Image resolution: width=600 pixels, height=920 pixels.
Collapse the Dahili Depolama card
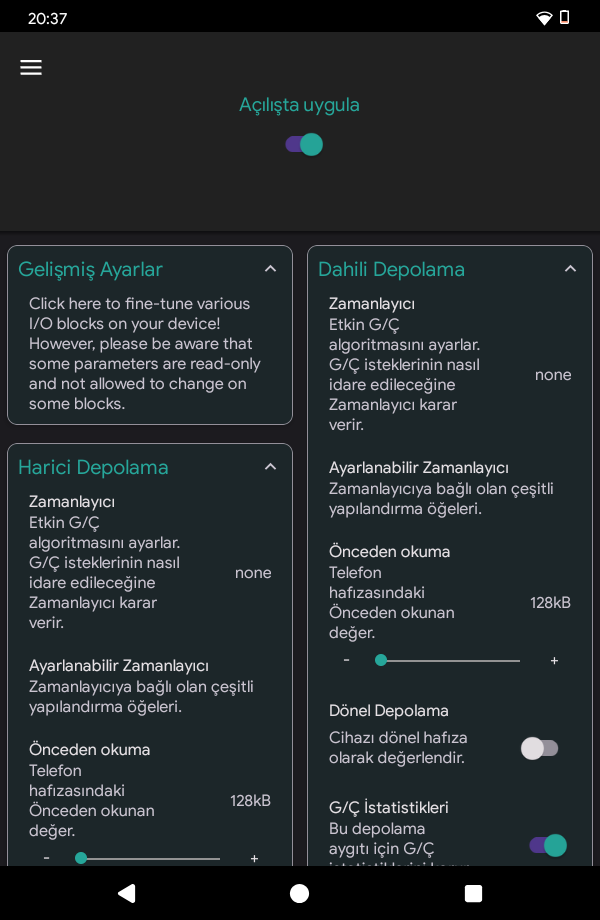[x=570, y=269]
